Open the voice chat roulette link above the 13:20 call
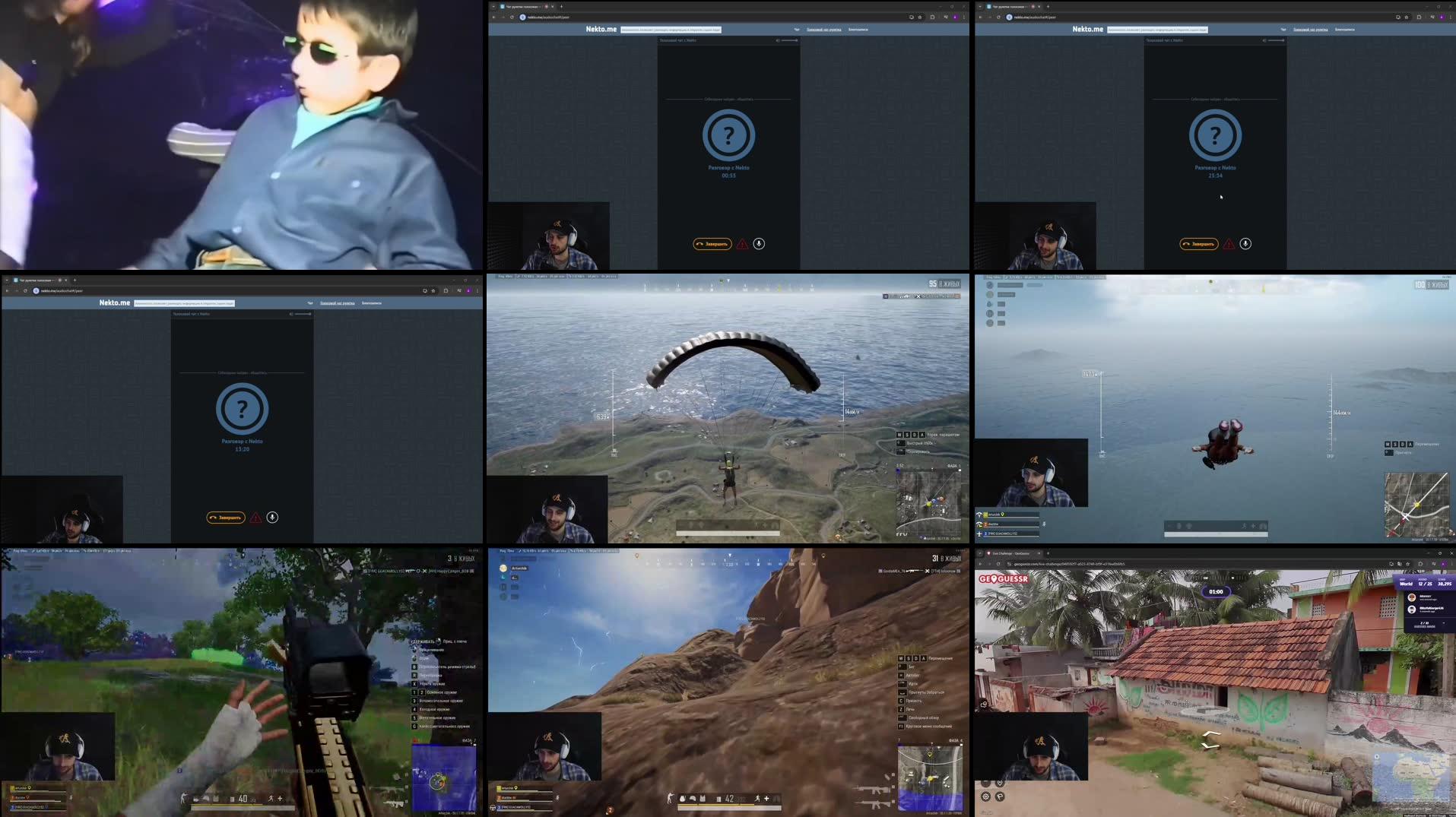 coord(337,303)
